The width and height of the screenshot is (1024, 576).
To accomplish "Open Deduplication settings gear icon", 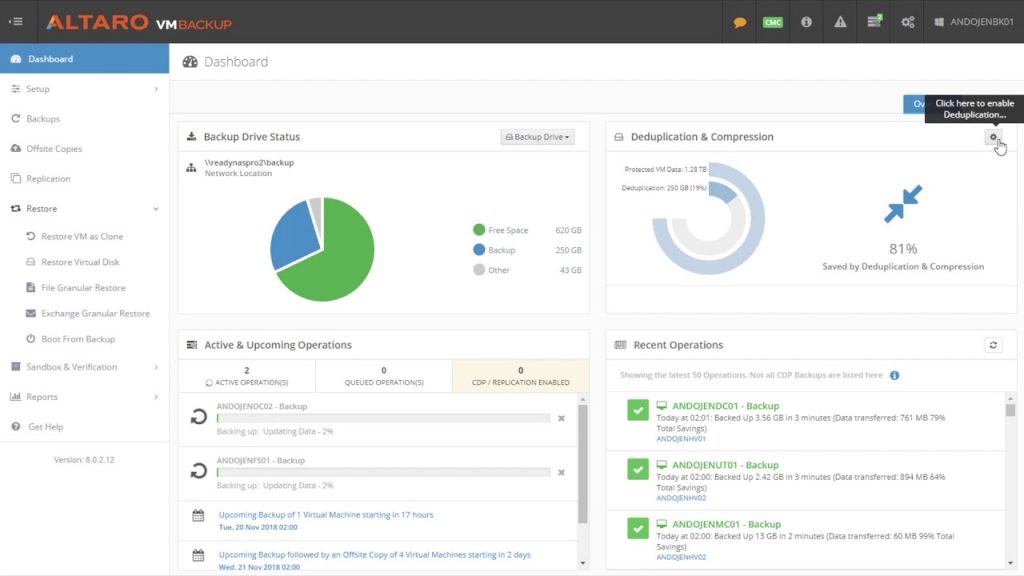I will [993, 138].
